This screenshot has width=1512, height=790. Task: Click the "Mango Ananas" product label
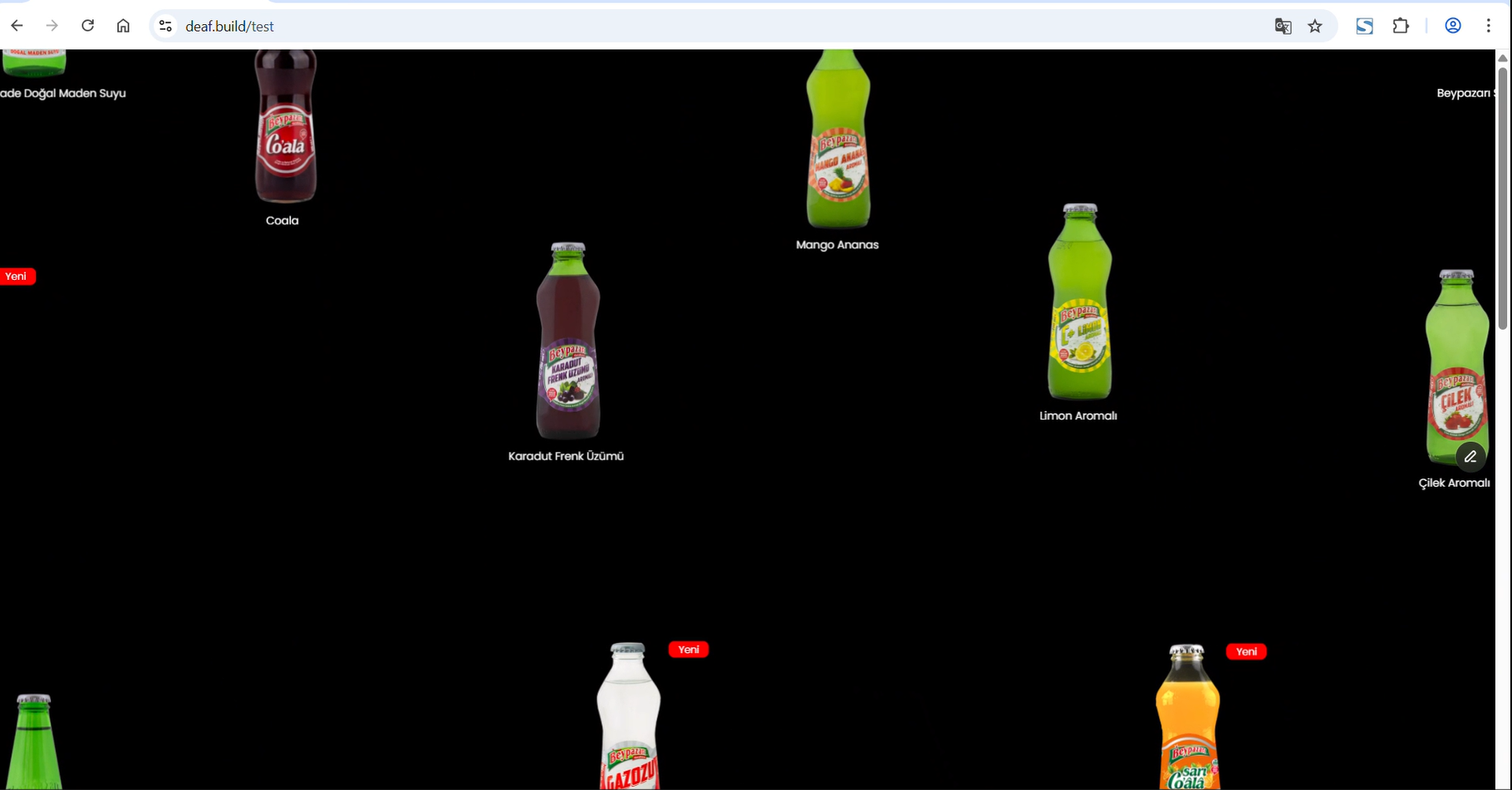coord(837,244)
